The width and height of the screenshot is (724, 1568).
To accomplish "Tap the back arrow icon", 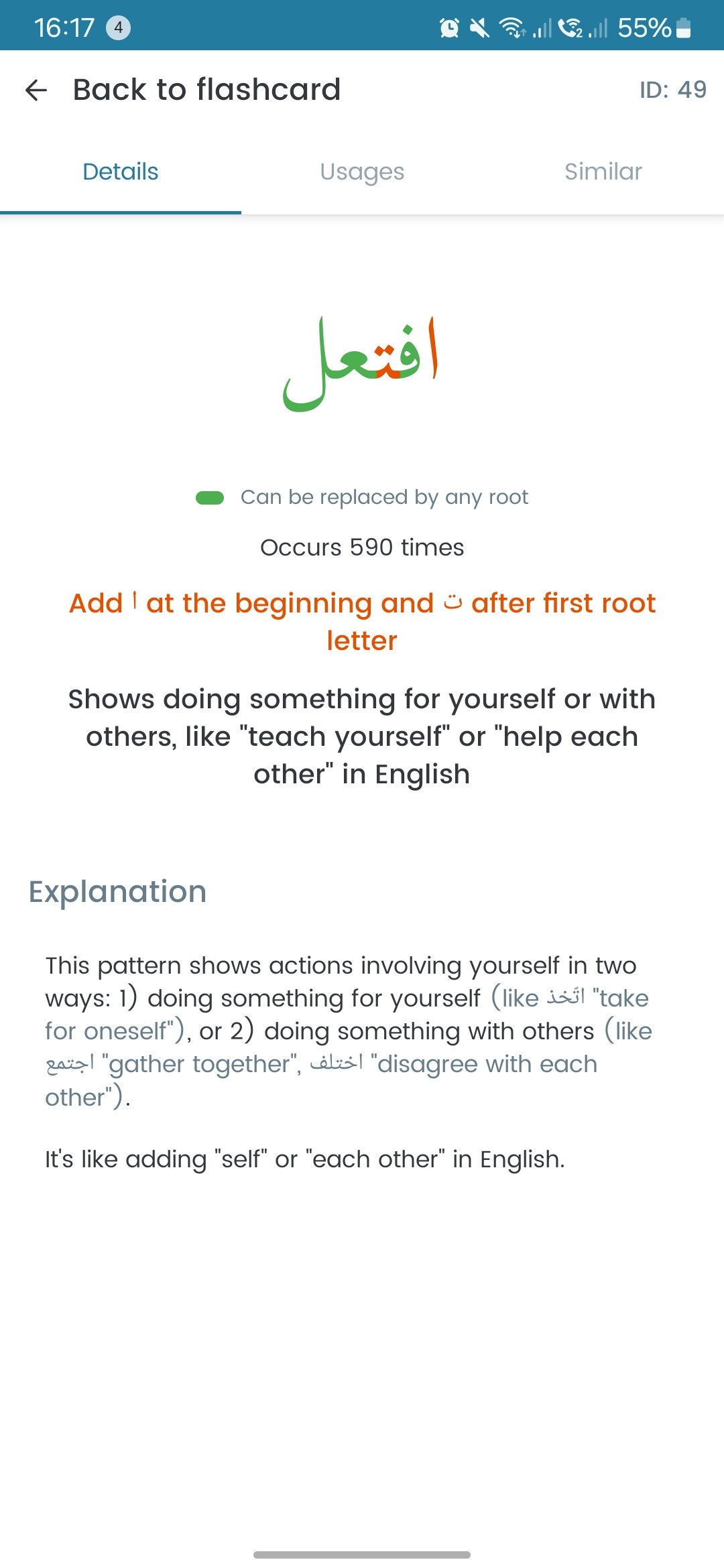I will click(36, 90).
